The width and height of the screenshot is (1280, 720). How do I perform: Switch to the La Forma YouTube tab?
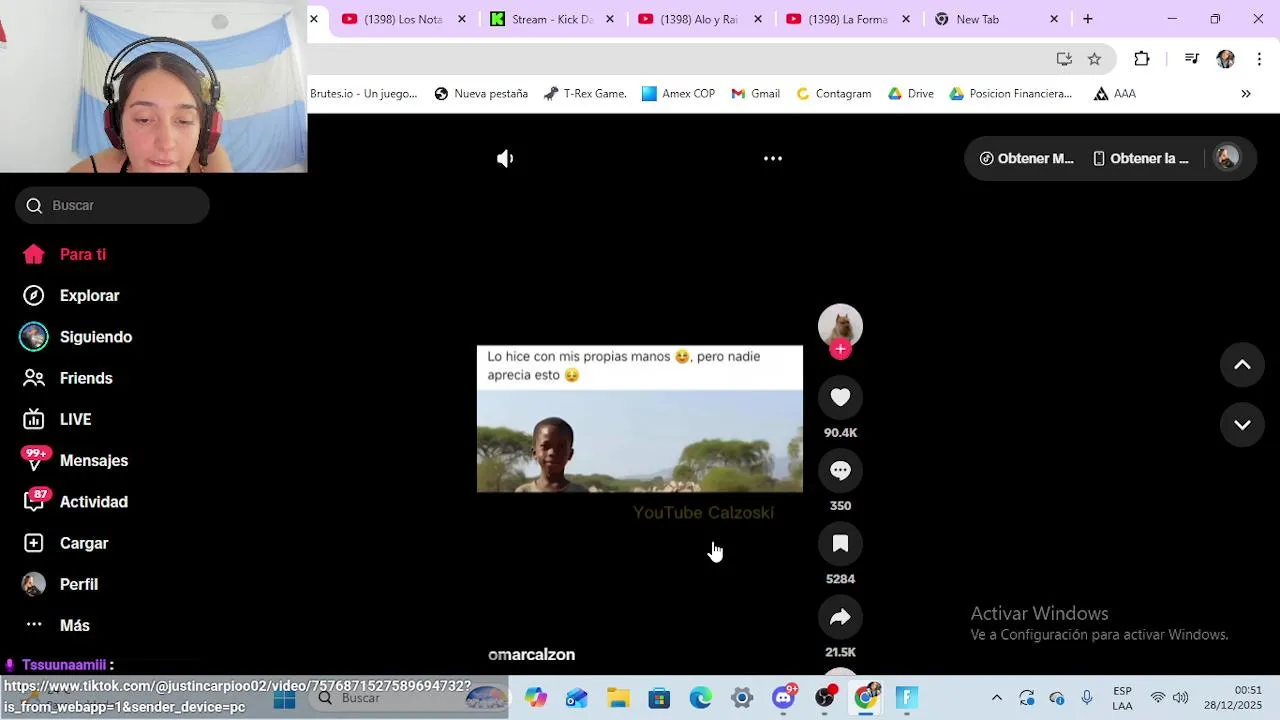point(847,19)
